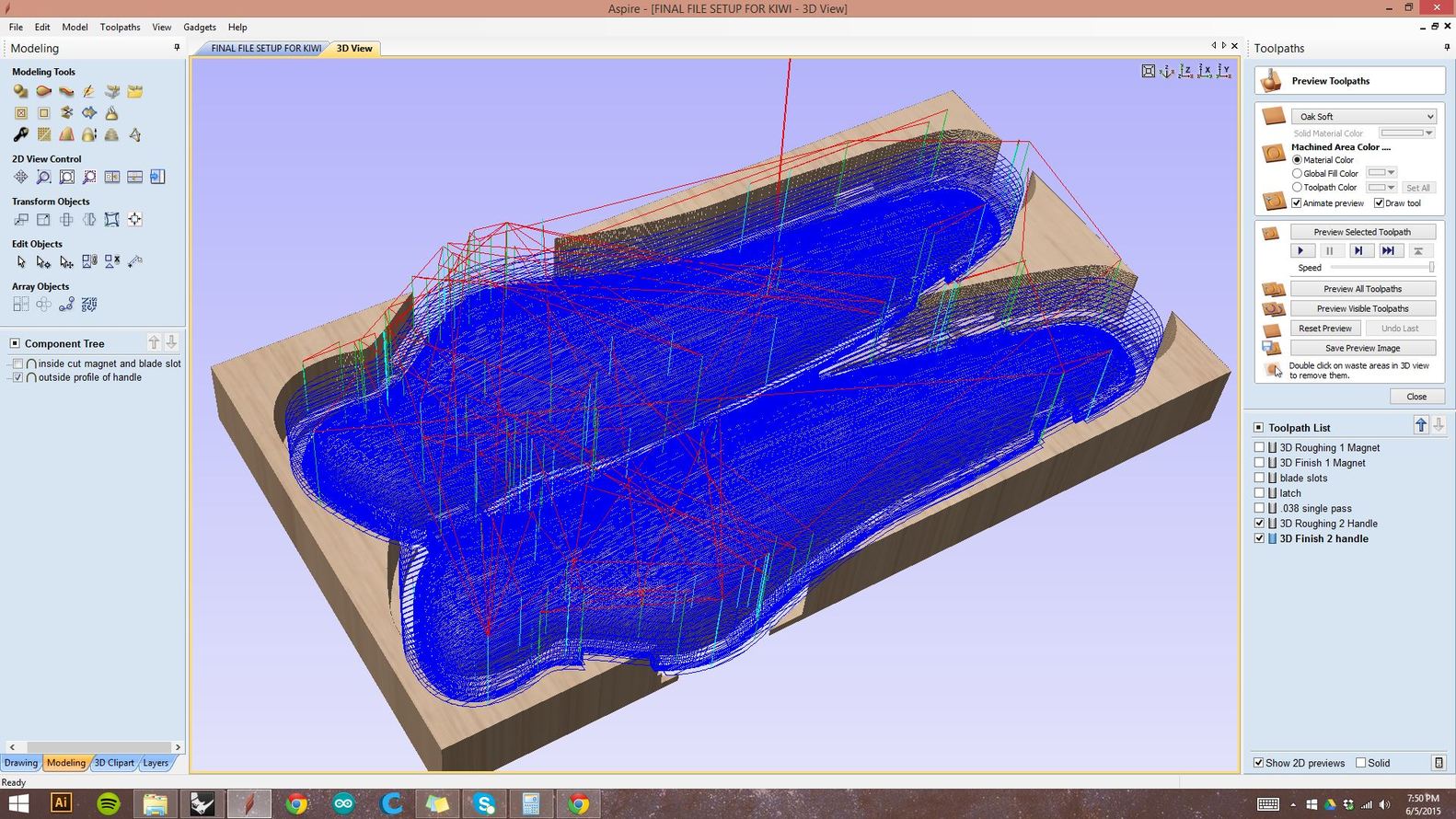
Task: Move toolpath up in Toolpath List
Action: pos(1421,425)
